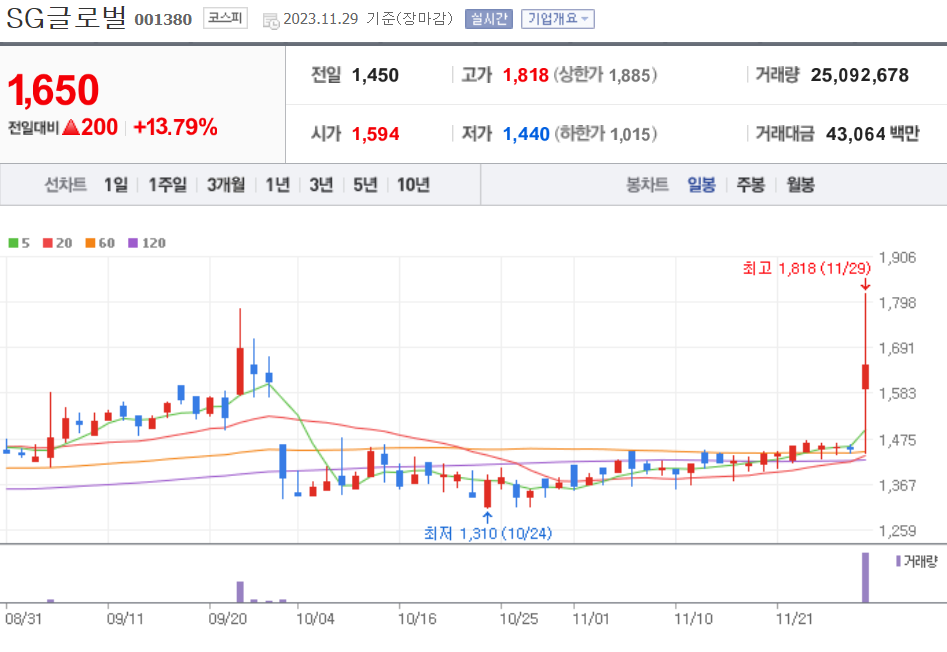Click the 1,259 price axis label
Screen dimensions: 947x652
(x=897, y=531)
